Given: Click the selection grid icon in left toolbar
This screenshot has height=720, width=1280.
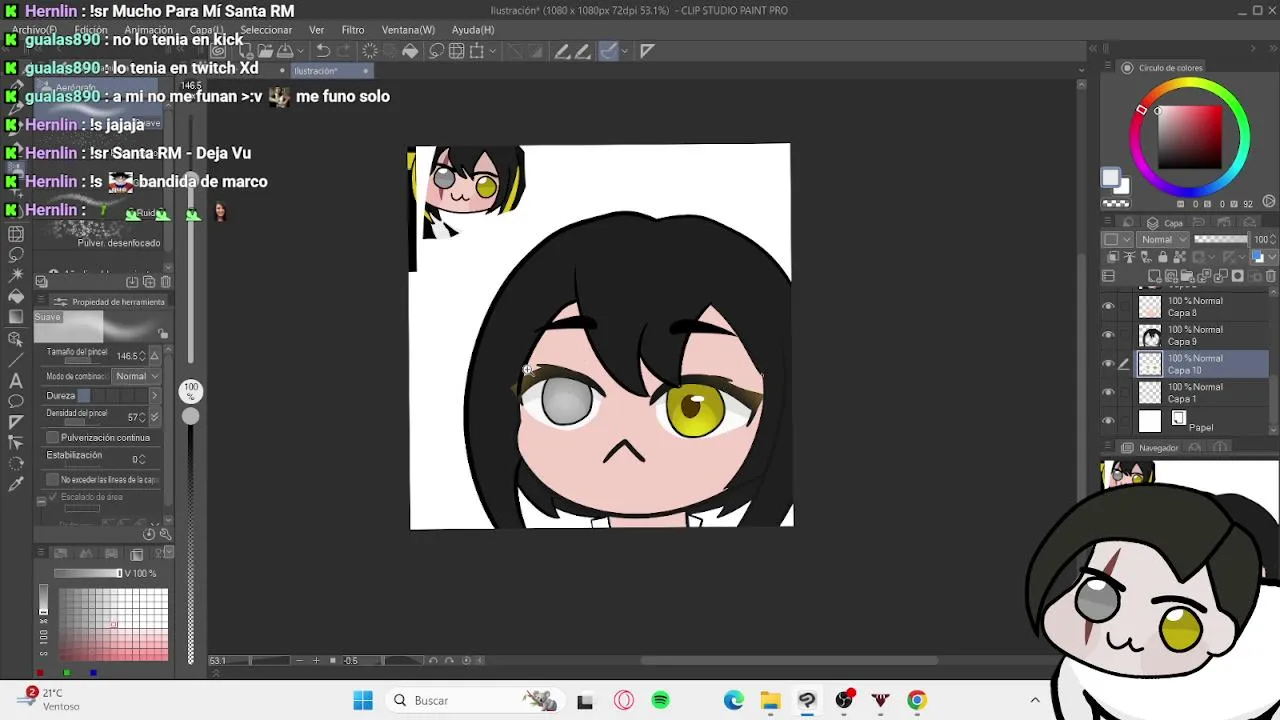Looking at the screenshot, I should coord(16,233).
